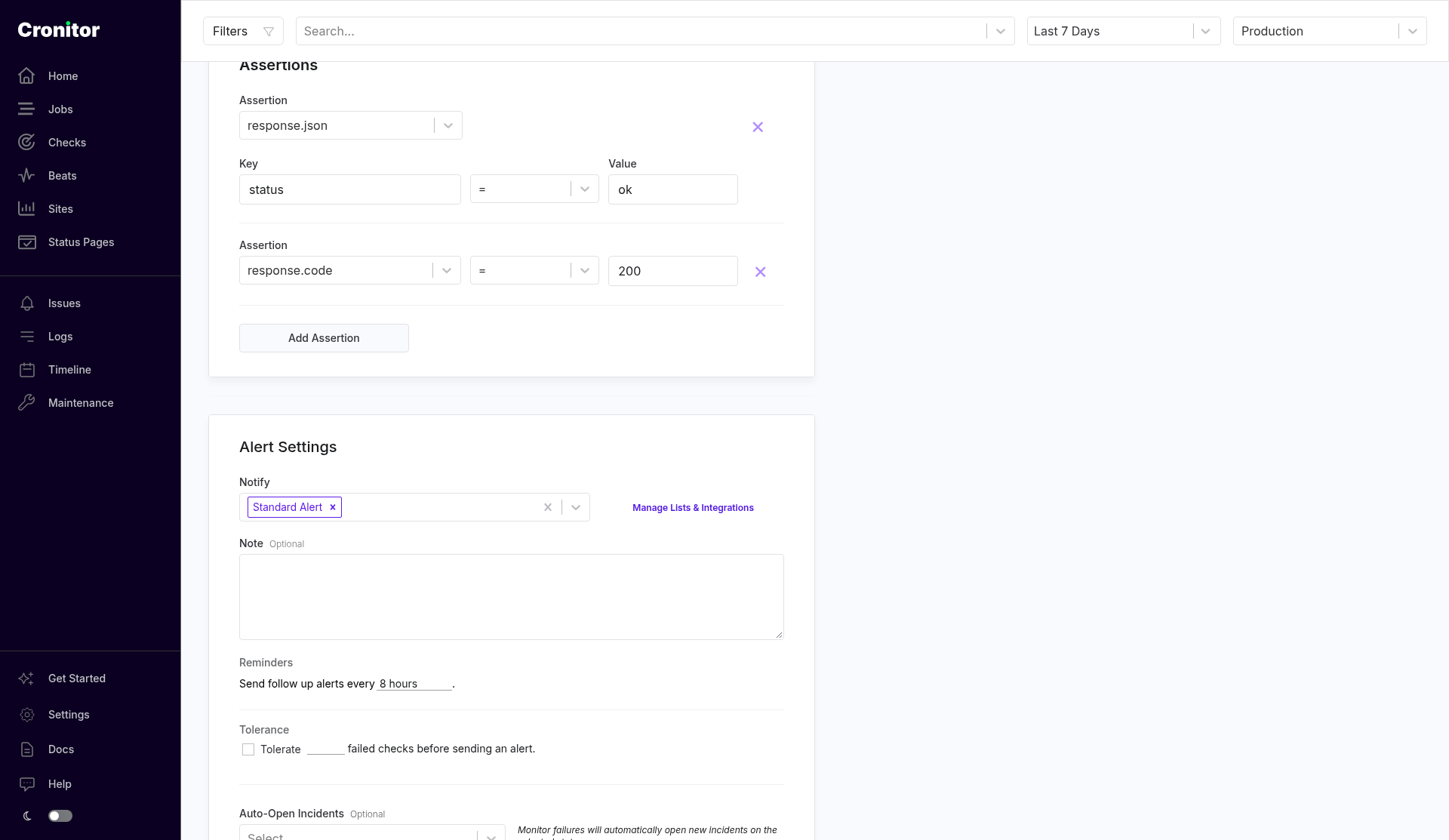The height and width of the screenshot is (840, 1449).
Task: Open the Checks target icon
Action: (26, 143)
